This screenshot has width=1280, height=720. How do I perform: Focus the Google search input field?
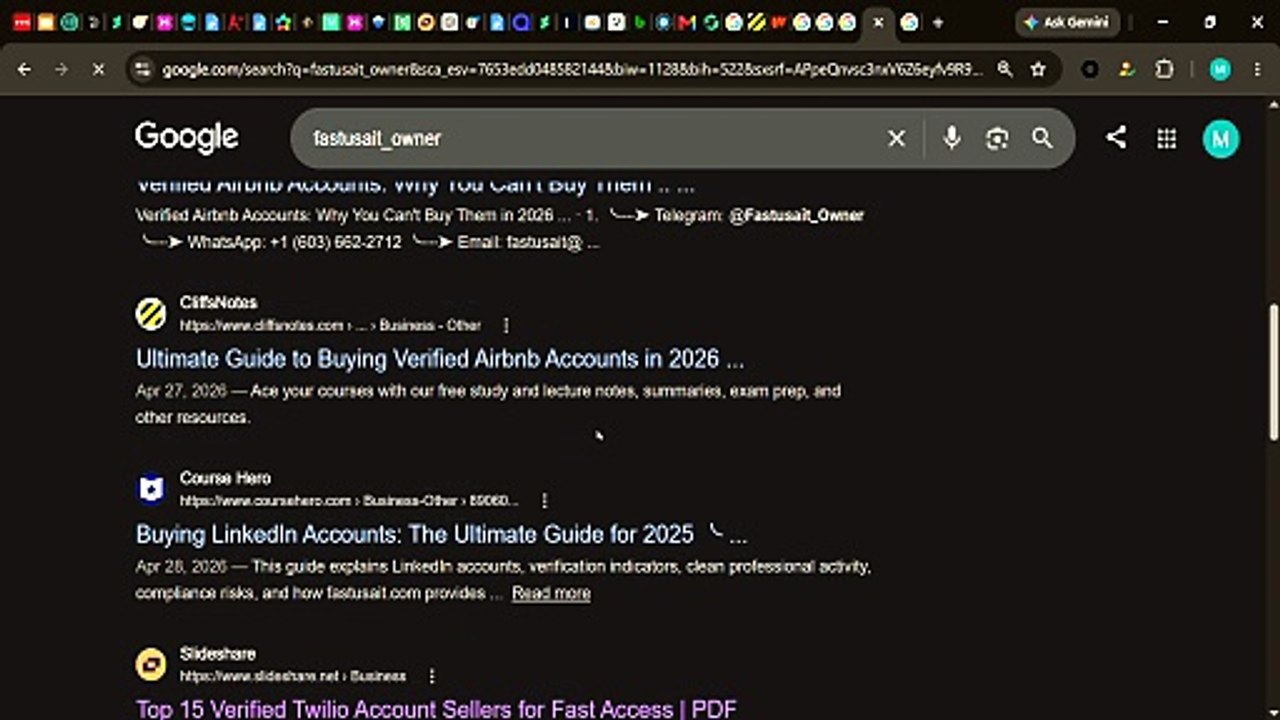(590, 138)
